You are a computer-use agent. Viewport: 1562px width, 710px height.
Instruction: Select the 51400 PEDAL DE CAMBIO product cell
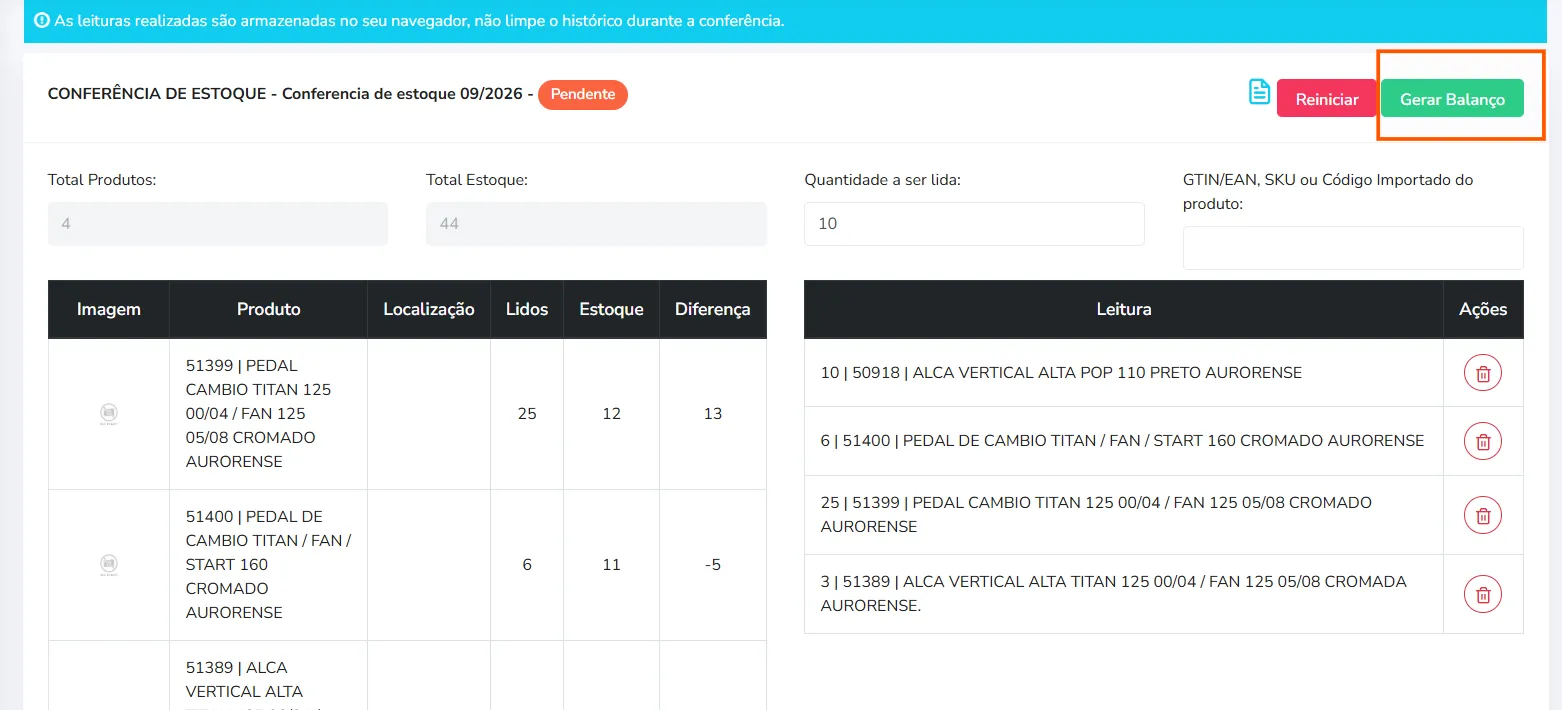269,565
